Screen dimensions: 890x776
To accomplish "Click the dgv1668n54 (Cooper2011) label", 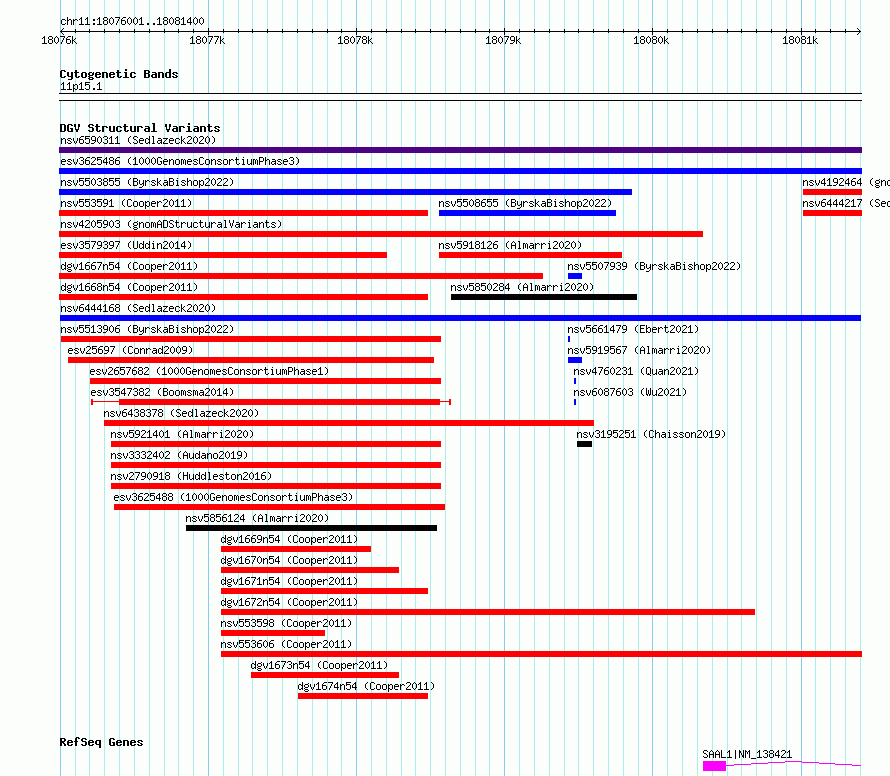I will pos(129,287).
